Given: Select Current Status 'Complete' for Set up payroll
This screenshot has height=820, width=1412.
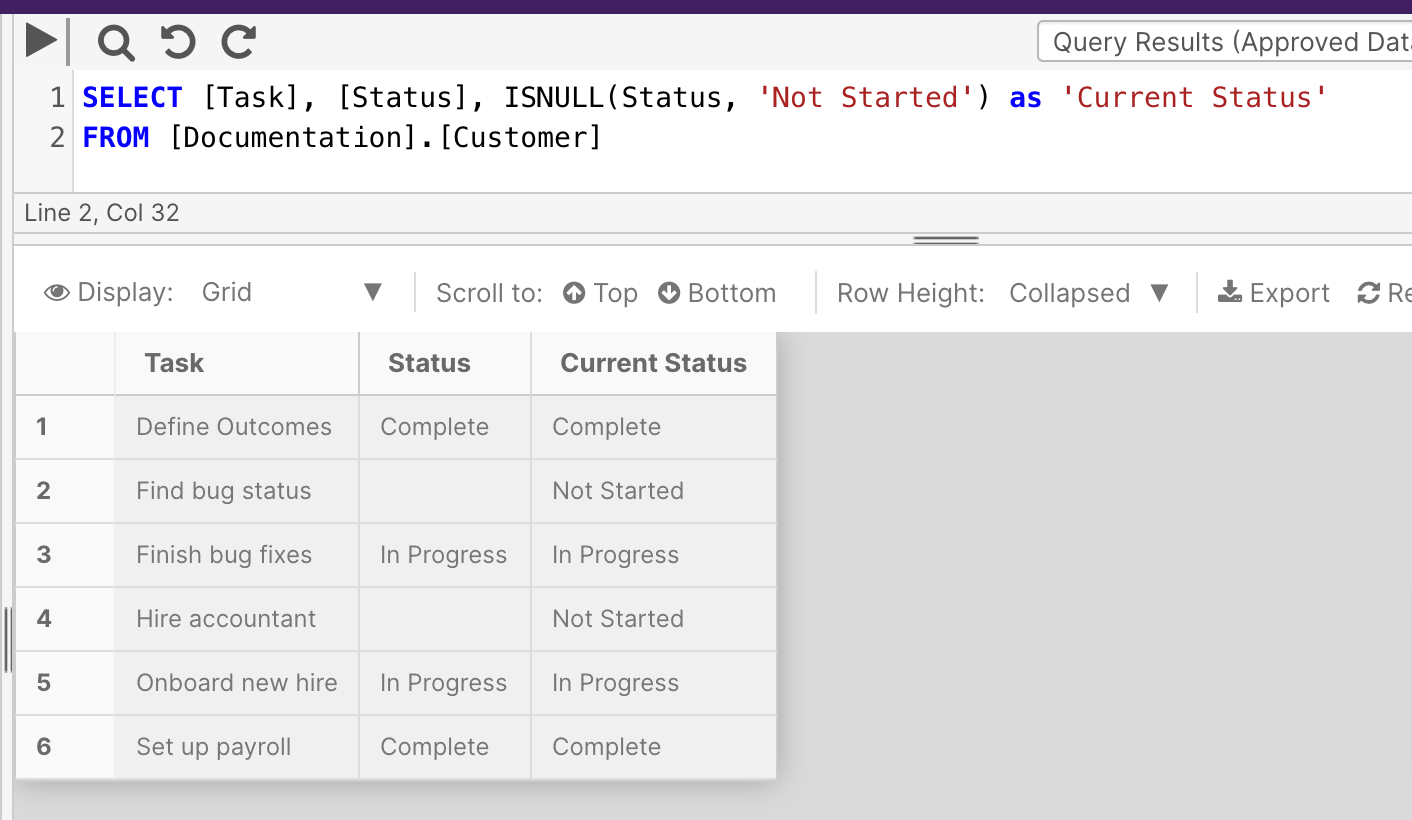Looking at the screenshot, I should (654, 747).
